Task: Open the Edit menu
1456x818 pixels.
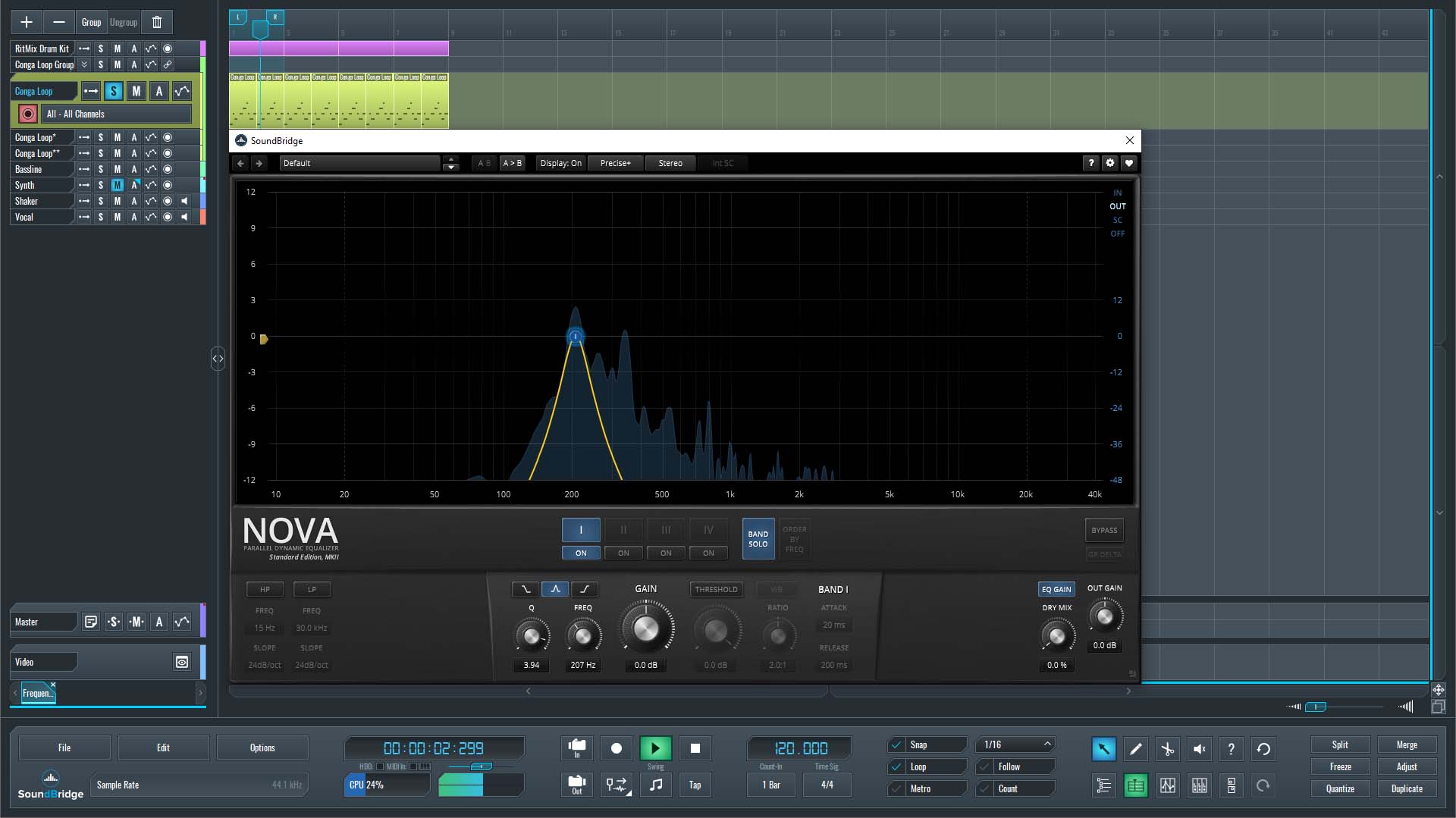Action: (163, 747)
